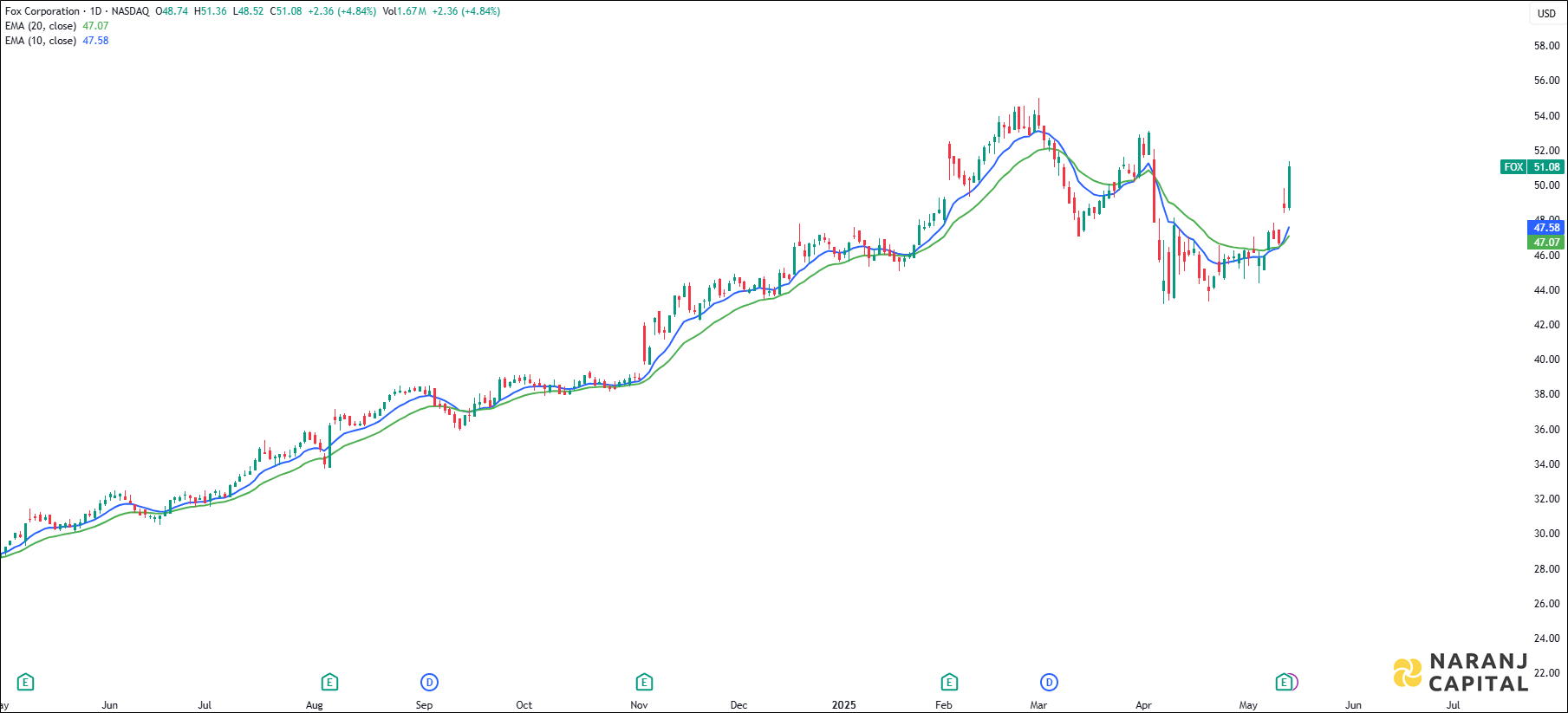Click the Sep label on time axis
The width and height of the screenshot is (1568, 713).
tap(424, 705)
